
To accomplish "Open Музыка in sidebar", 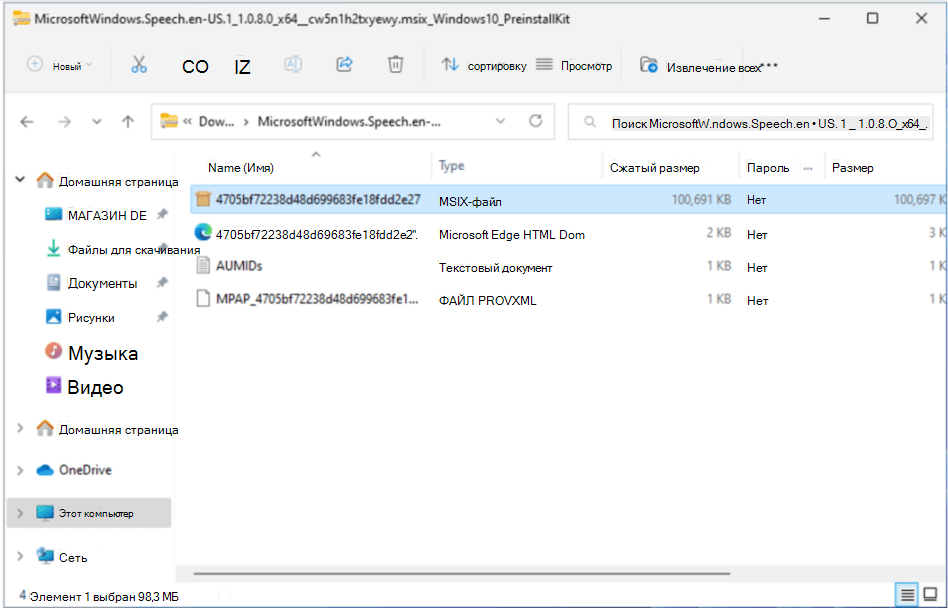I will pos(91,353).
